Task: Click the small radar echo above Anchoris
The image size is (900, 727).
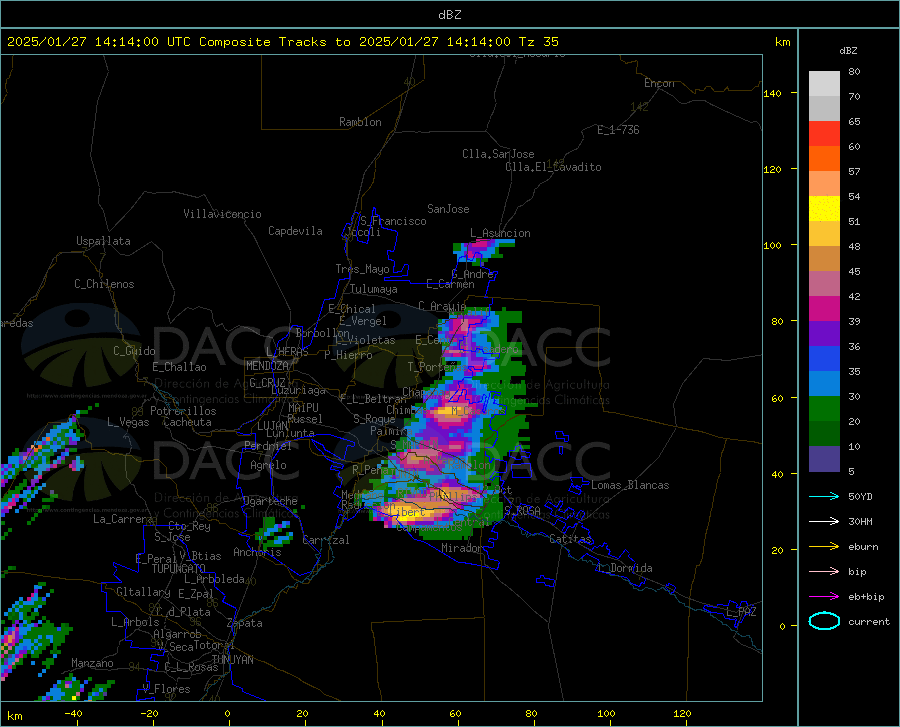Action: pos(274,532)
